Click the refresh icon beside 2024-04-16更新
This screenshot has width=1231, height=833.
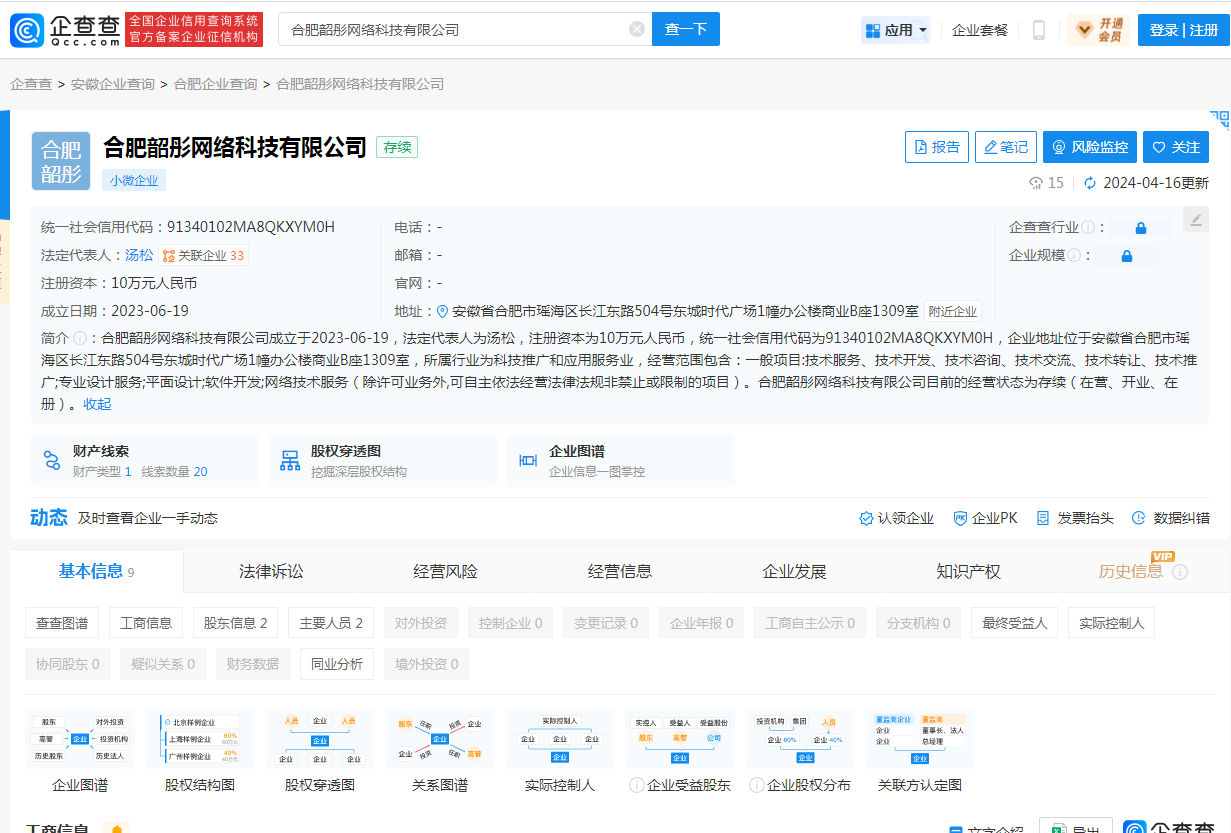coord(1090,184)
